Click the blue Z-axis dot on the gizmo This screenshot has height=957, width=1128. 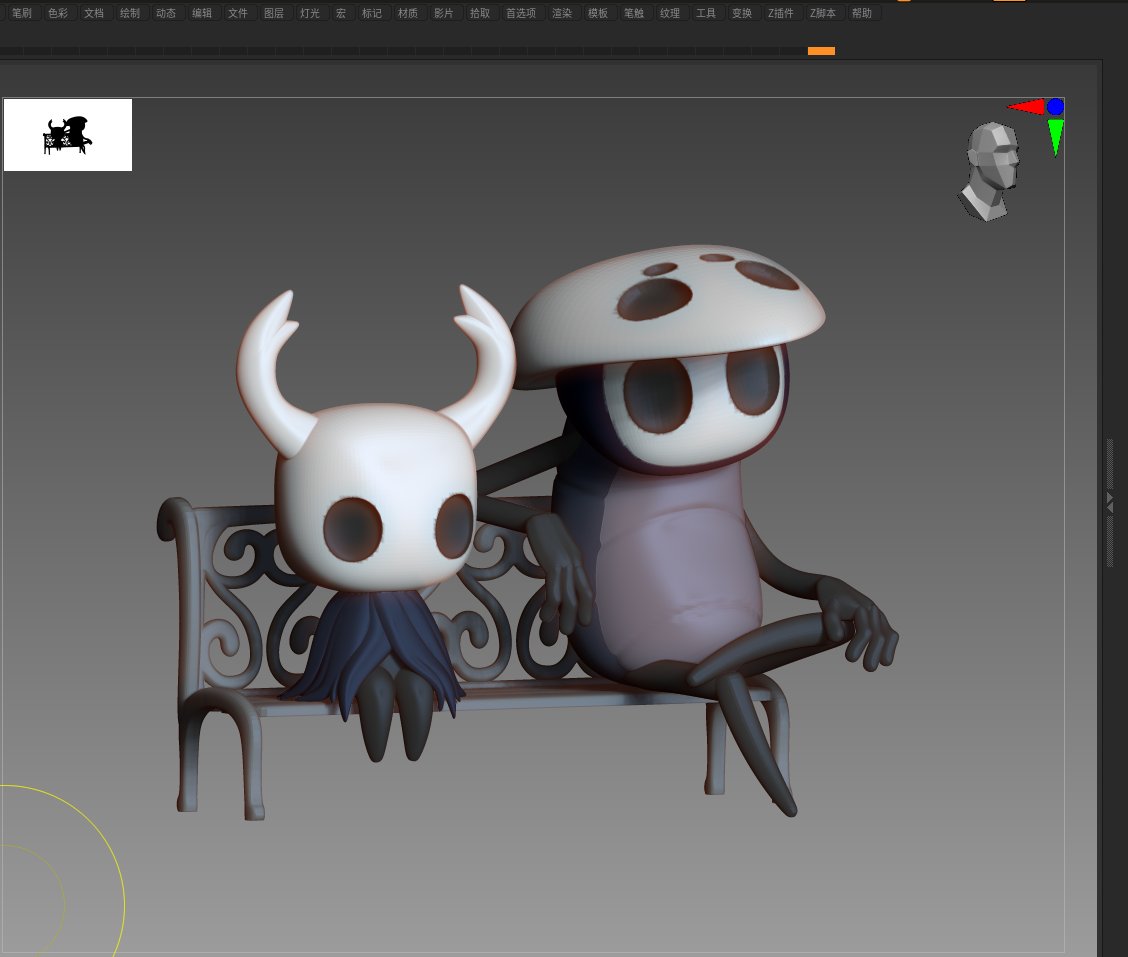(x=1055, y=106)
